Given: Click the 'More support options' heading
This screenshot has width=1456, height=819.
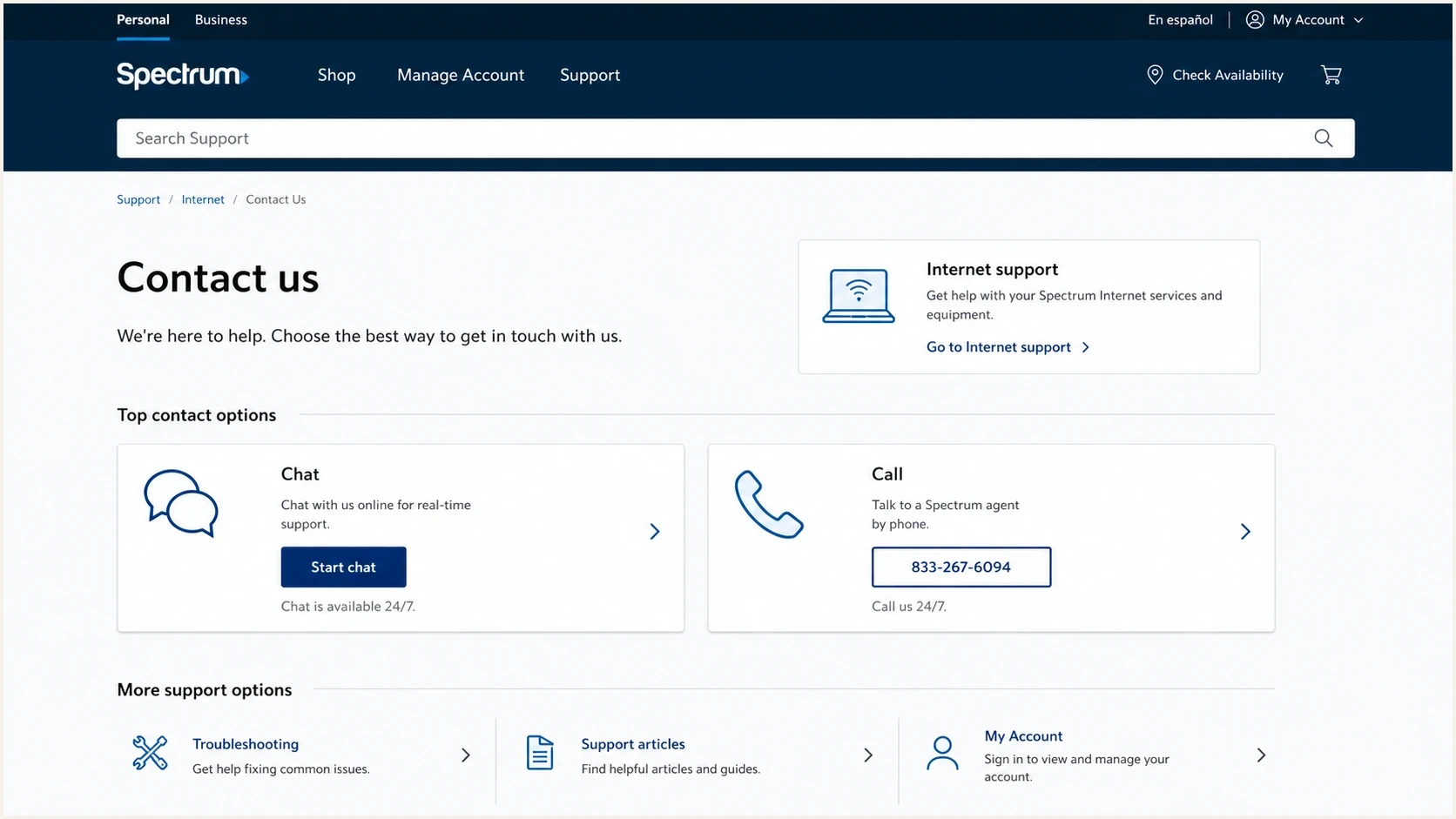Looking at the screenshot, I should (205, 690).
